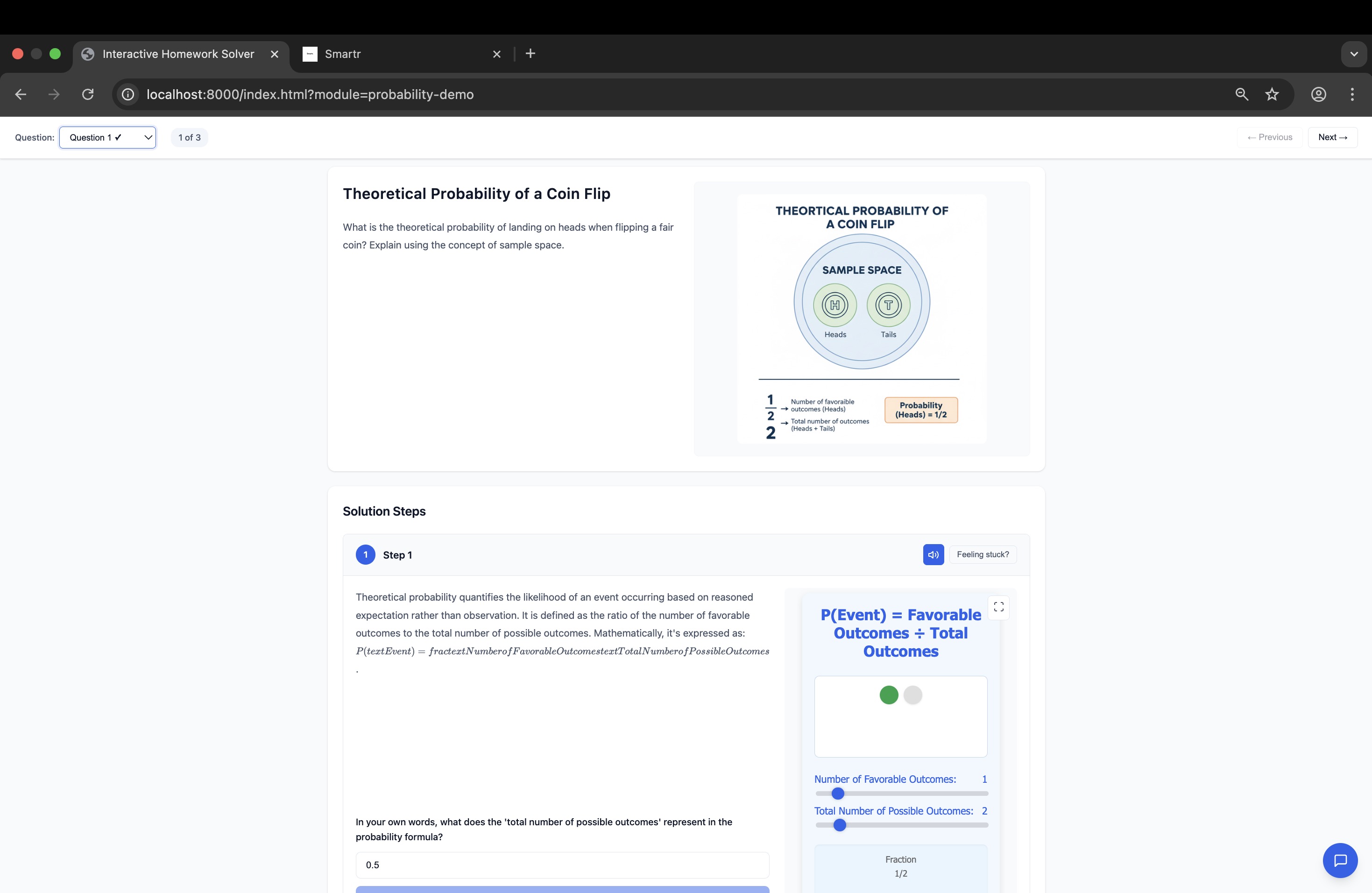Viewport: 1372px width, 893px height.
Task: Click the answer field containing 0.5
Action: [x=562, y=865]
